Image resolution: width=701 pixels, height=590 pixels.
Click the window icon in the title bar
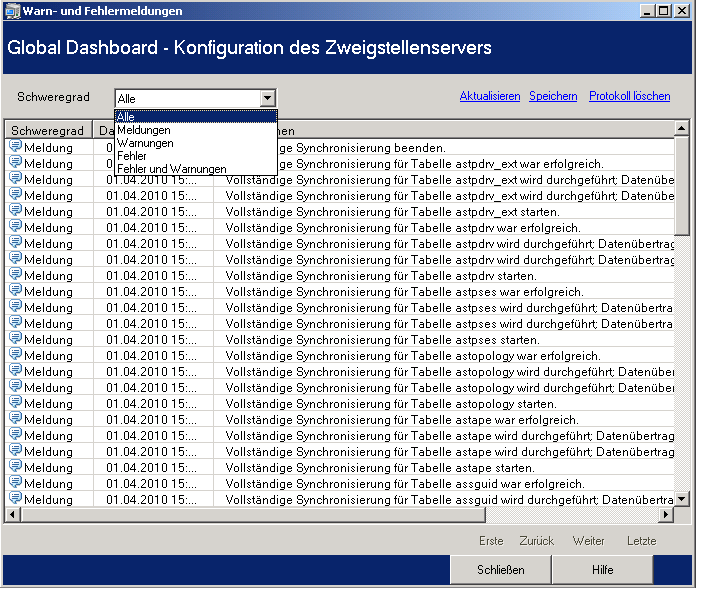pyautogui.click(x=12, y=11)
